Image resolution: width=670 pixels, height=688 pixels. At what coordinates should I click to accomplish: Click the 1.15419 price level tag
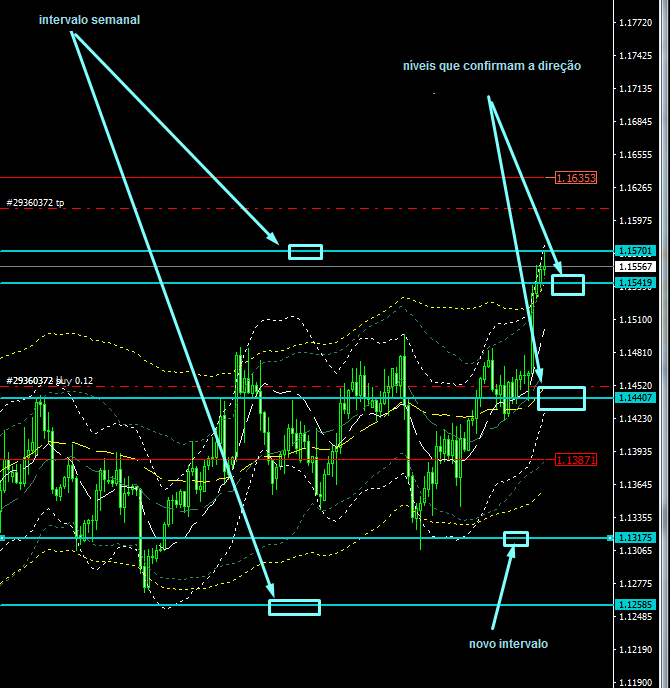636,284
